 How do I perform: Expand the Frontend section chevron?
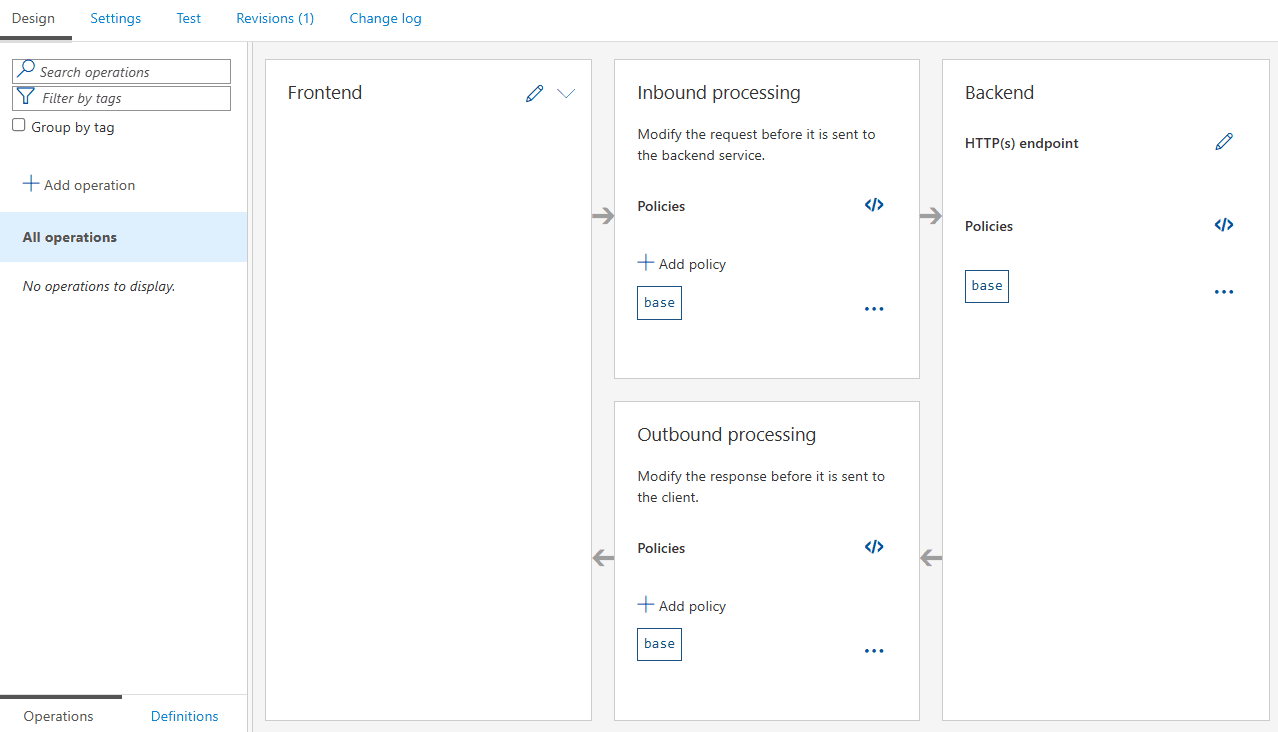coord(566,93)
